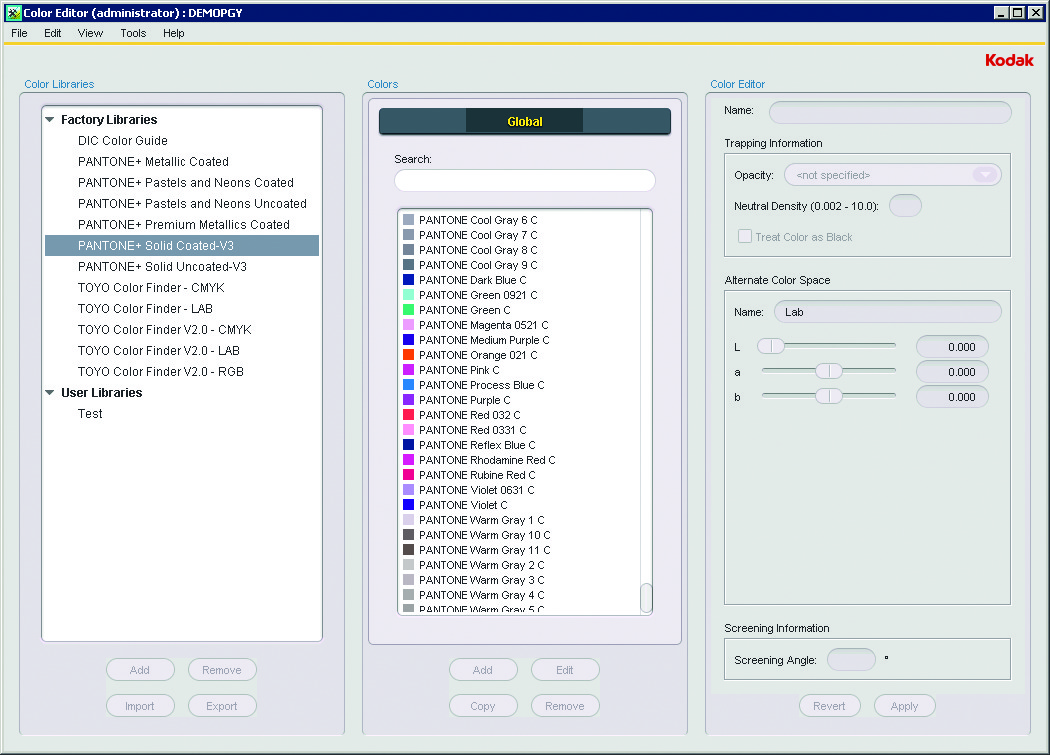
Task: Enable the Treat Color as Black checkbox
Action: (x=745, y=236)
